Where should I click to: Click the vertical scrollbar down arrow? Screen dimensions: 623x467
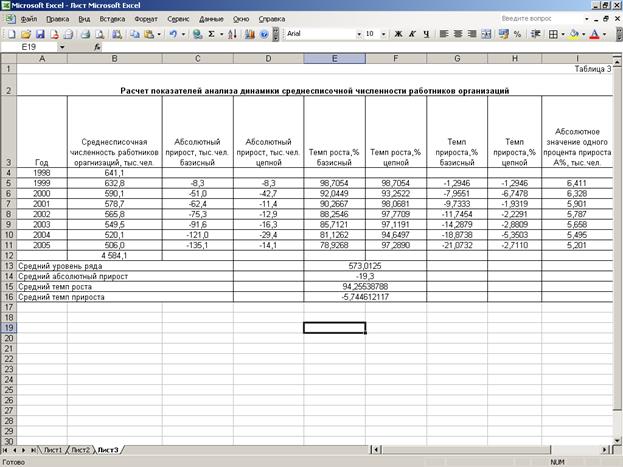[617, 440]
